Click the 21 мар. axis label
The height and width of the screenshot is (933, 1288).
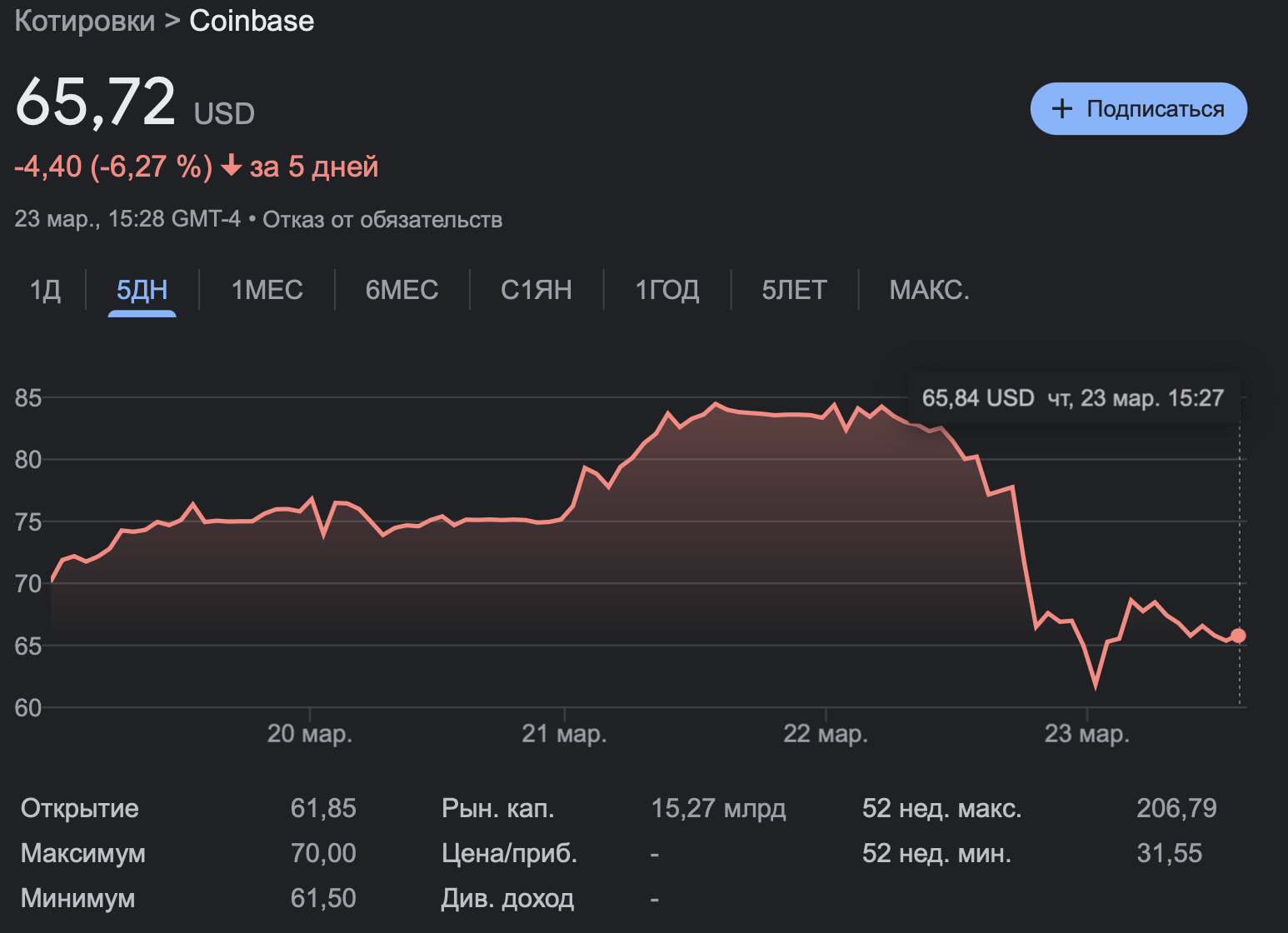[565, 734]
